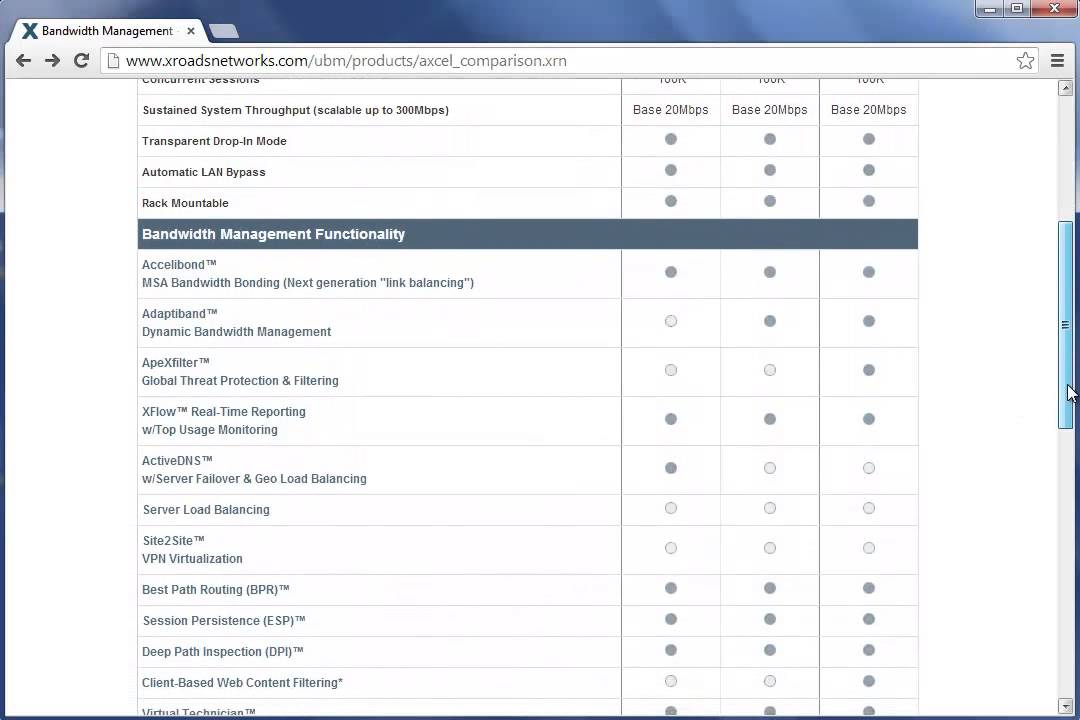Click VPN Virtualization description text

tap(192, 559)
